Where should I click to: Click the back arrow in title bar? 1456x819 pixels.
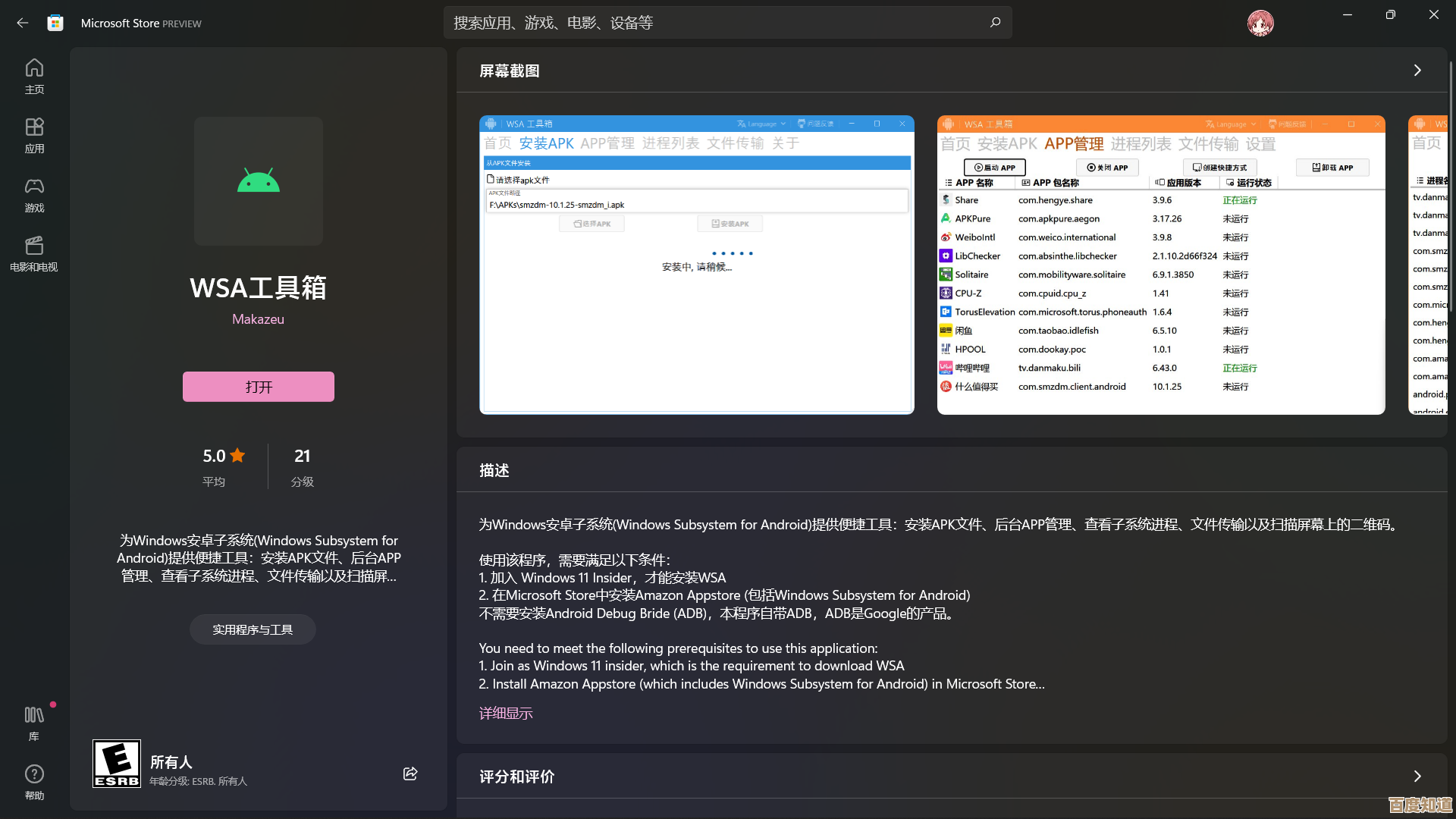tap(22, 23)
